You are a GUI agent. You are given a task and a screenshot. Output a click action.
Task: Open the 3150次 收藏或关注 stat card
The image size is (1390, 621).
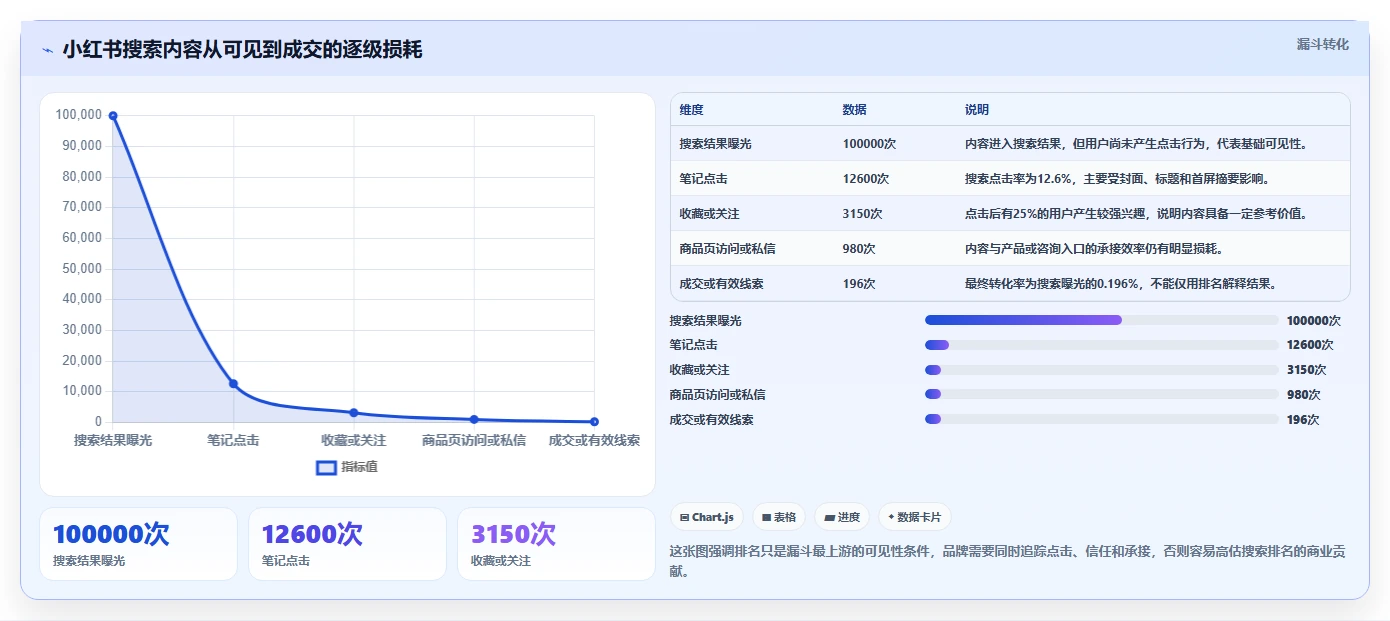pyautogui.click(x=556, y=544)
